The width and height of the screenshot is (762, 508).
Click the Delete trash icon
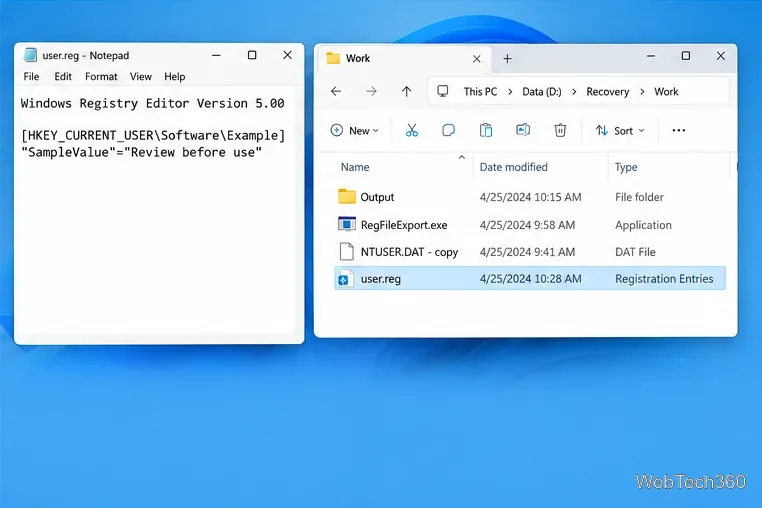[x=560, y=130]
